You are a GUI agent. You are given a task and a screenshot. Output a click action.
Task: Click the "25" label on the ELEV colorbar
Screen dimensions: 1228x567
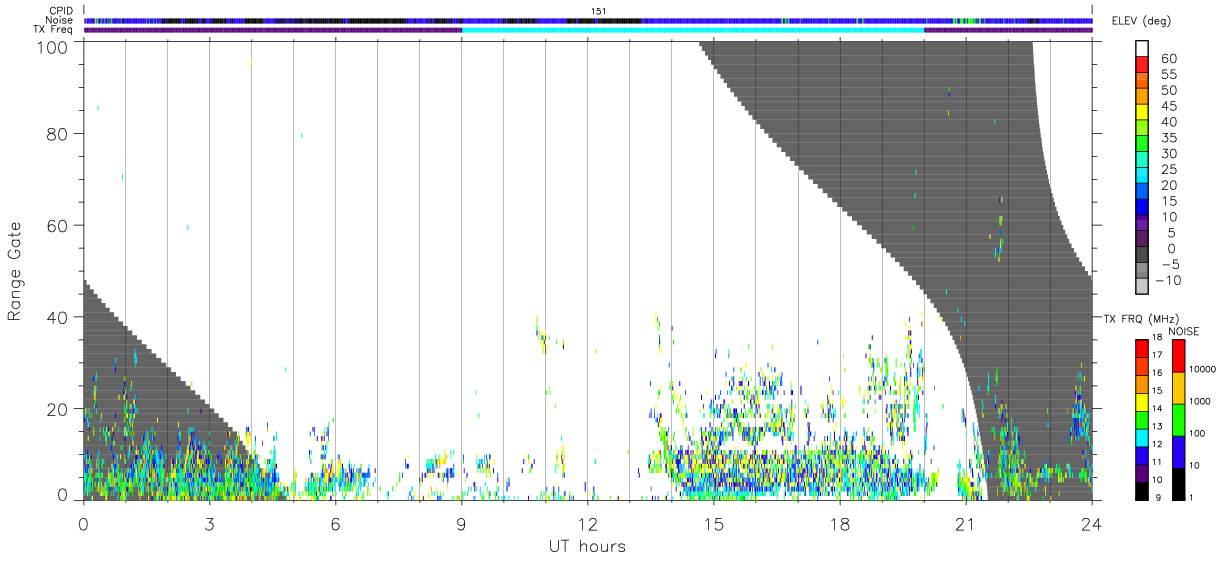[x=1167, y=169]
